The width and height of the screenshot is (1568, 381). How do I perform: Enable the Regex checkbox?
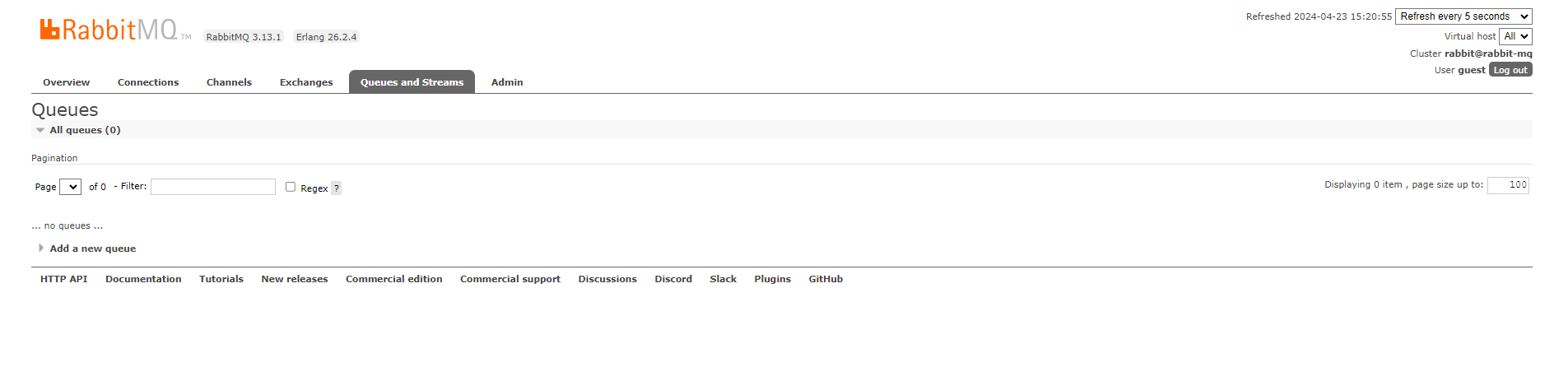pyautogui.click(x=291, y=187)
